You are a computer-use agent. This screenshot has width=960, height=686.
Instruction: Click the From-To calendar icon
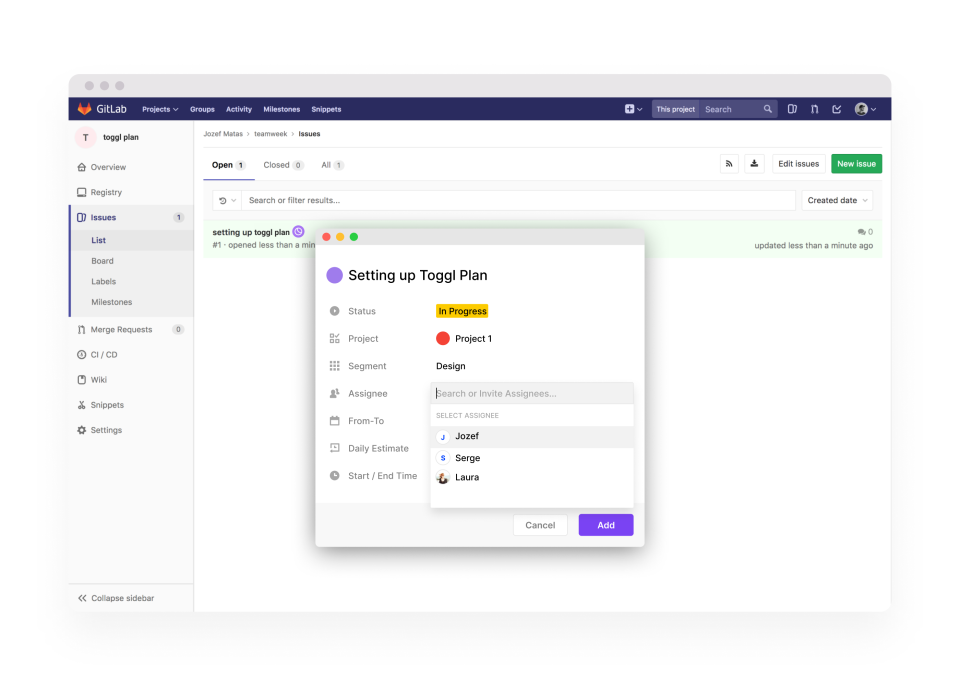334,421
